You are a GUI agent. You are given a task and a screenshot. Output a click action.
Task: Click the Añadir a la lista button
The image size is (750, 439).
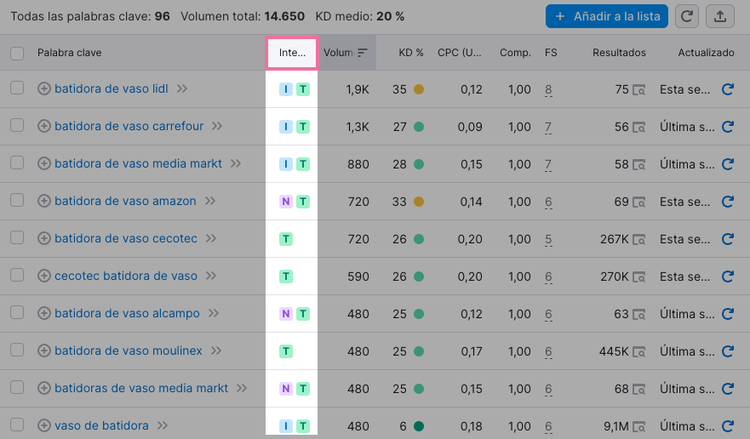click(607, 16)
